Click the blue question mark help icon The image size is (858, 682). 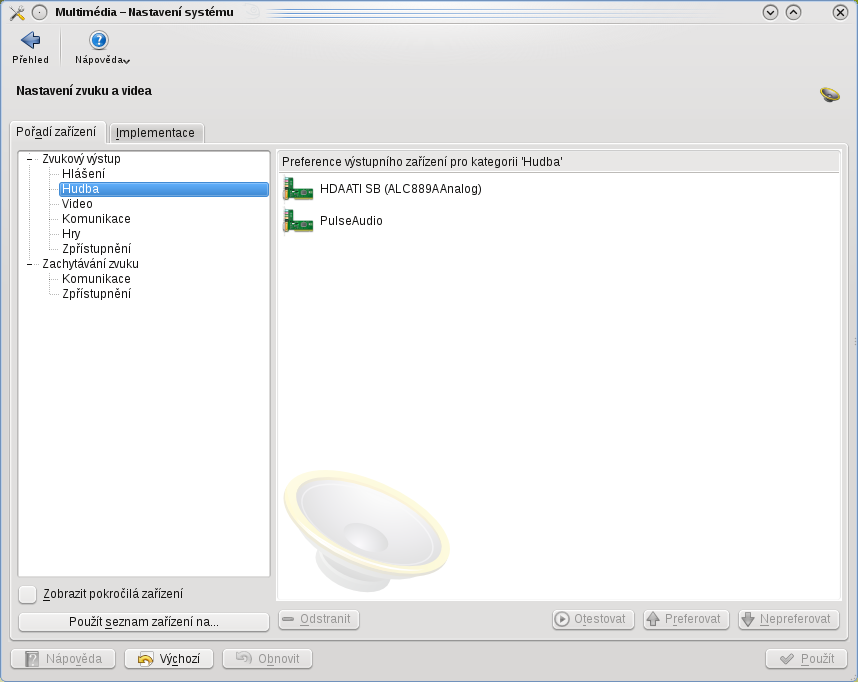pyautogui.click(x=99, y=40)
